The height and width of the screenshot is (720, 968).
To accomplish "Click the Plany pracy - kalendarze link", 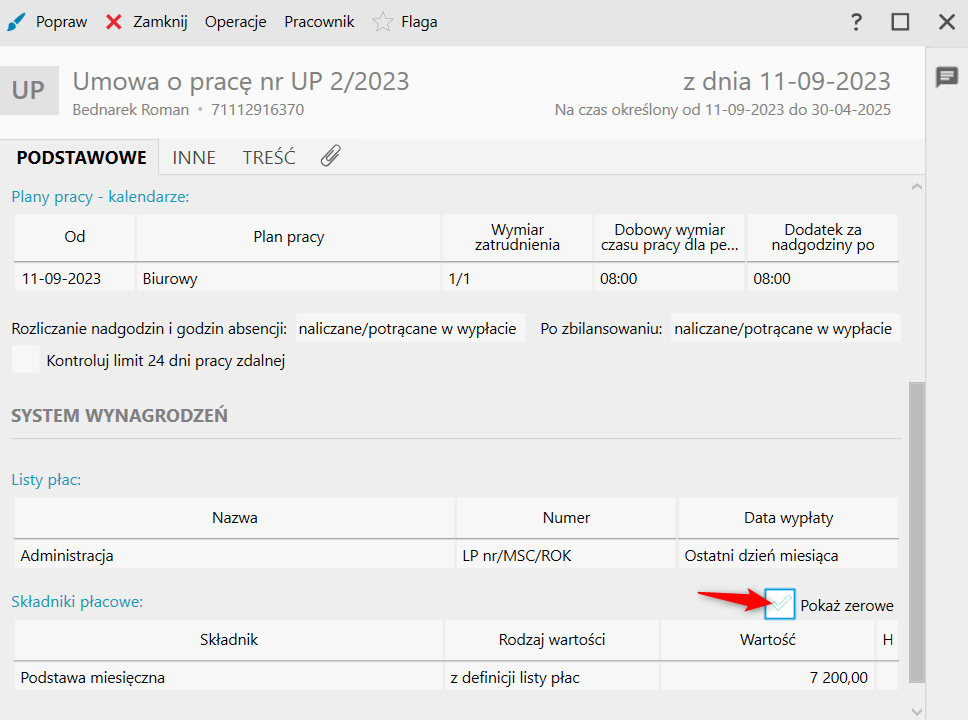I will 100,197.
